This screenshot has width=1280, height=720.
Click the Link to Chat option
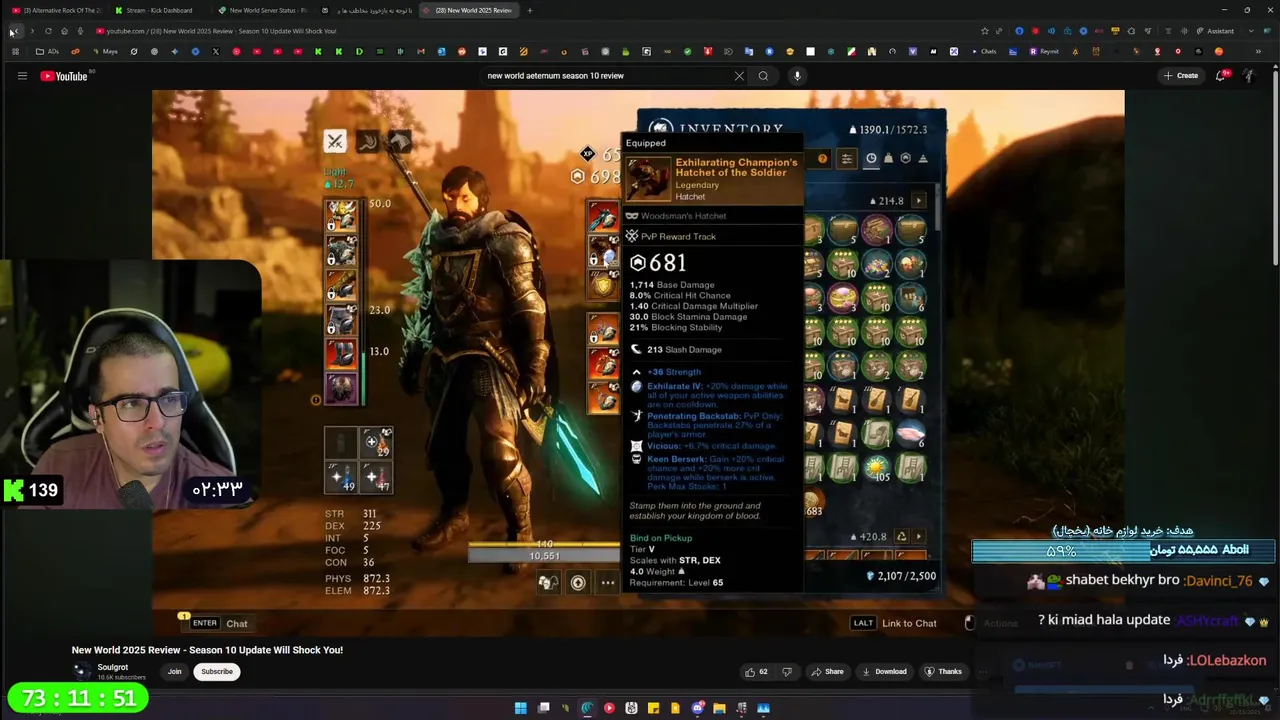895,623
